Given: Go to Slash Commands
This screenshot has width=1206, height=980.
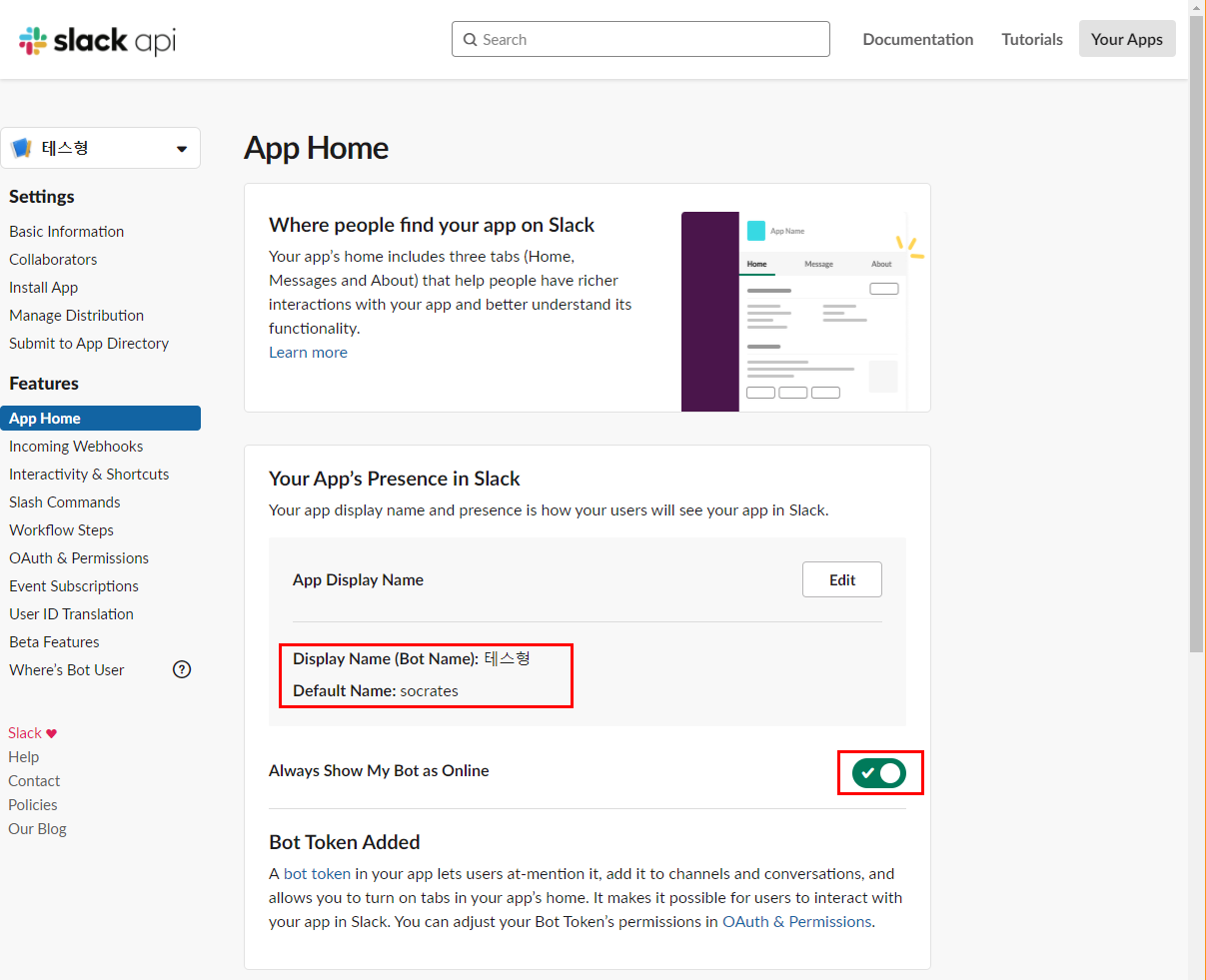Looking at the screenshot, I should (64, 502).
